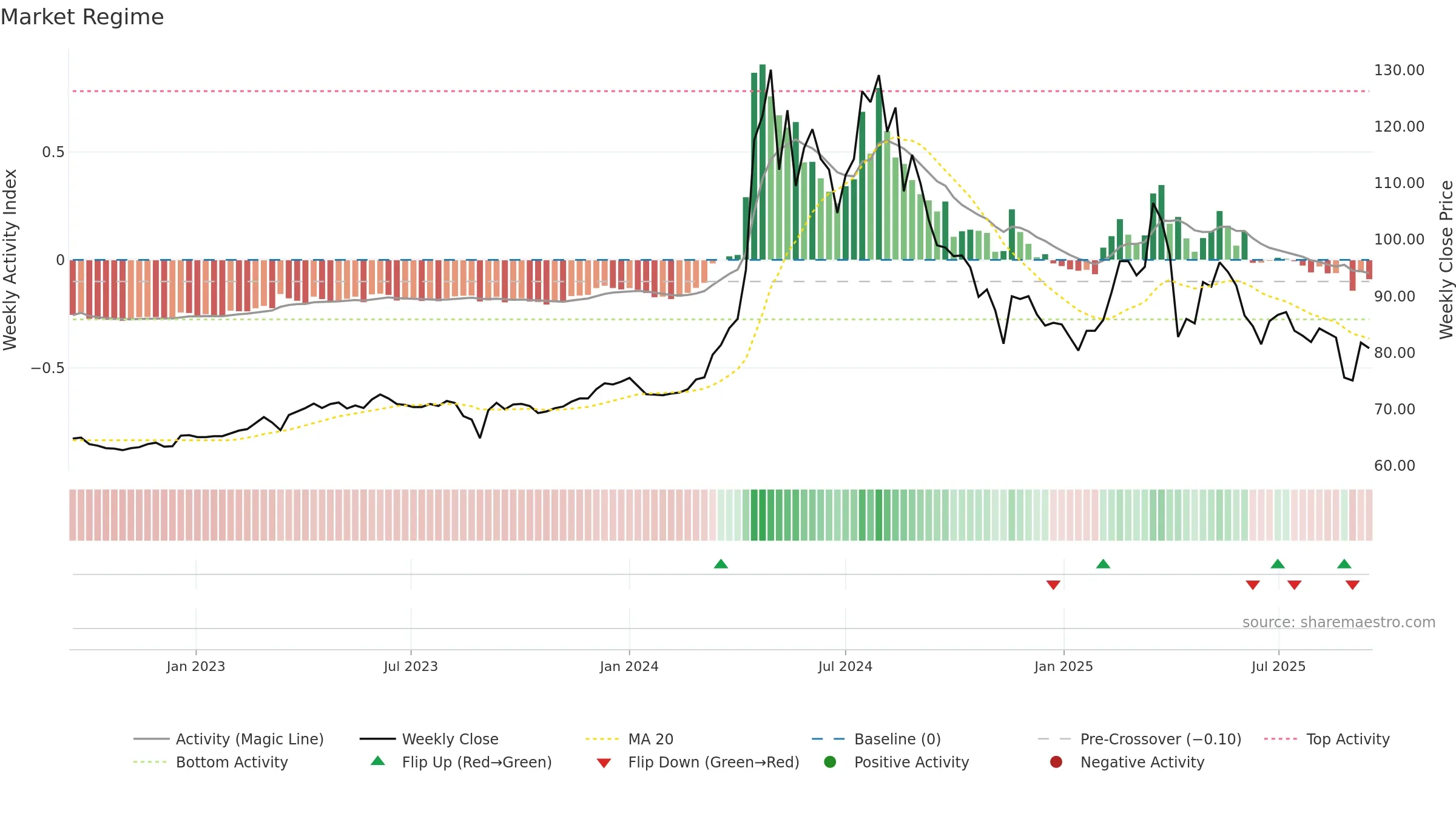Screen dimensions: 1456x819
Task: Click the source: sharemaestro.com text
Action: (1339, 622)
